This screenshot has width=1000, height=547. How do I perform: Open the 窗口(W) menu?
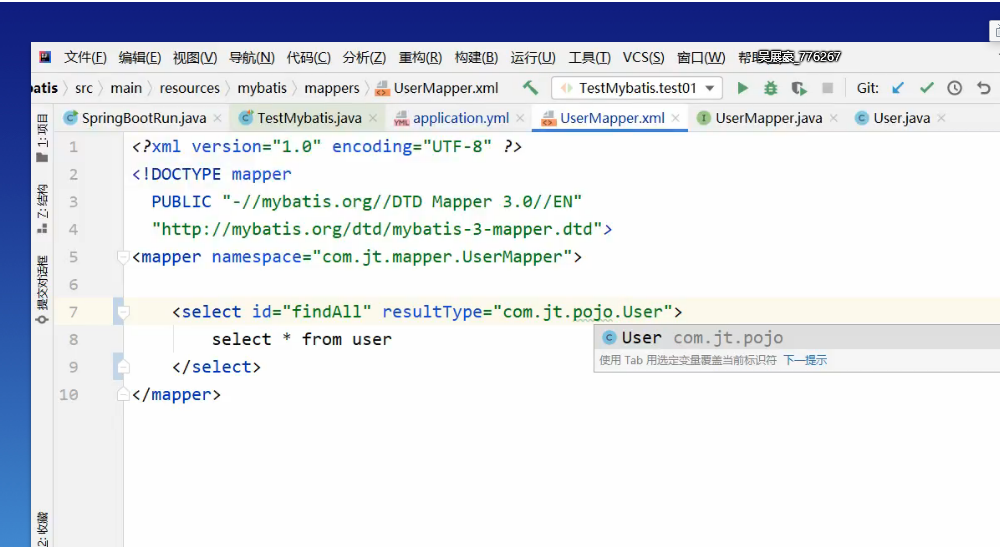click(700, 57)
